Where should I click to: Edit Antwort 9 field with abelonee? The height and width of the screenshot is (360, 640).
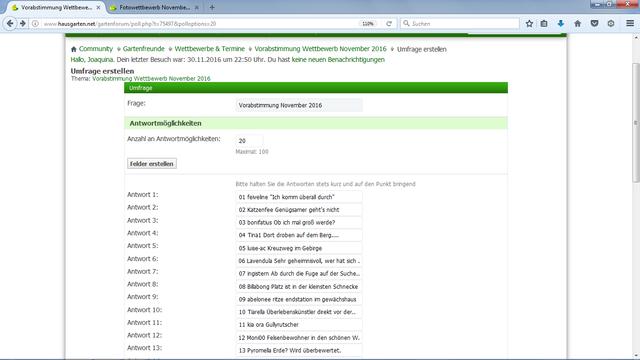[x=299, y=299]
